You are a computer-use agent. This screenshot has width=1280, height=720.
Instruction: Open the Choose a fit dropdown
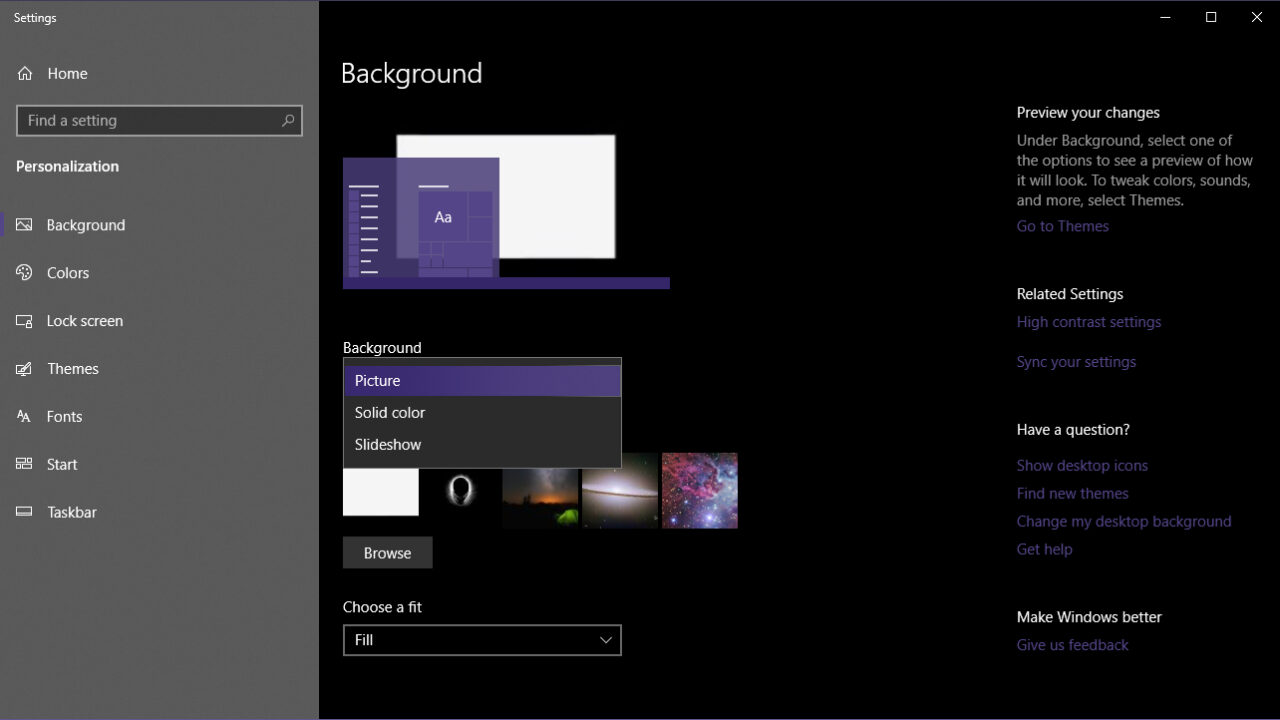(x=482, y=640)
